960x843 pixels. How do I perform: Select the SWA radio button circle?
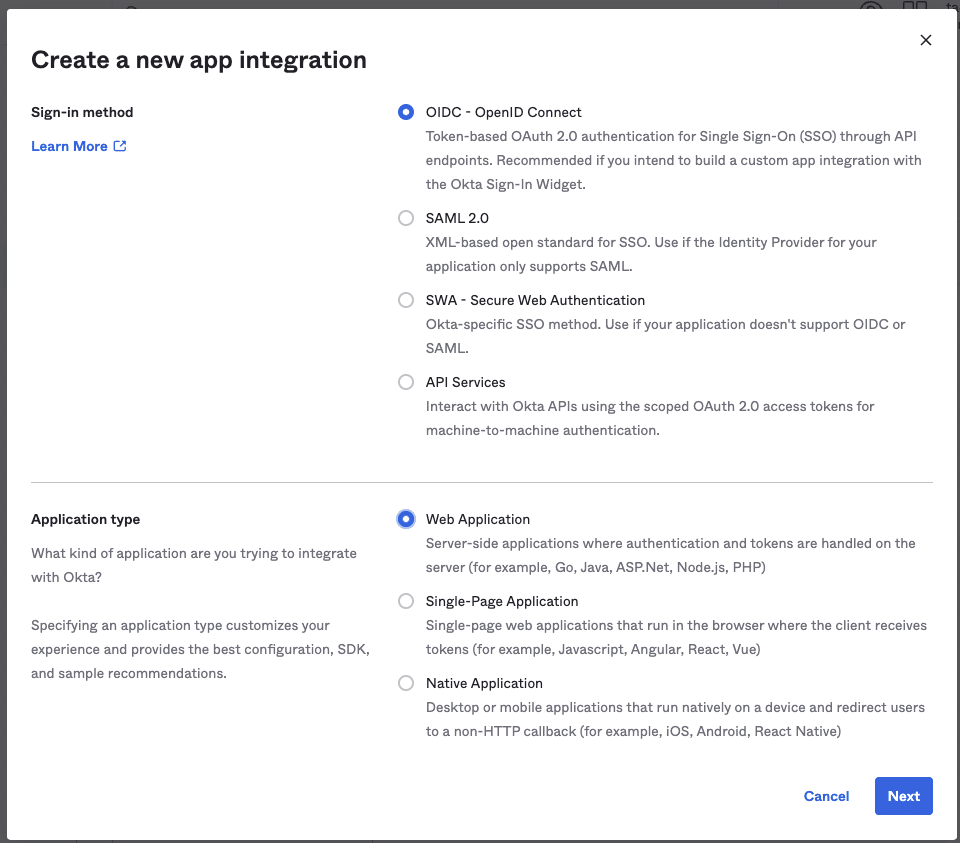click(405, 300)
